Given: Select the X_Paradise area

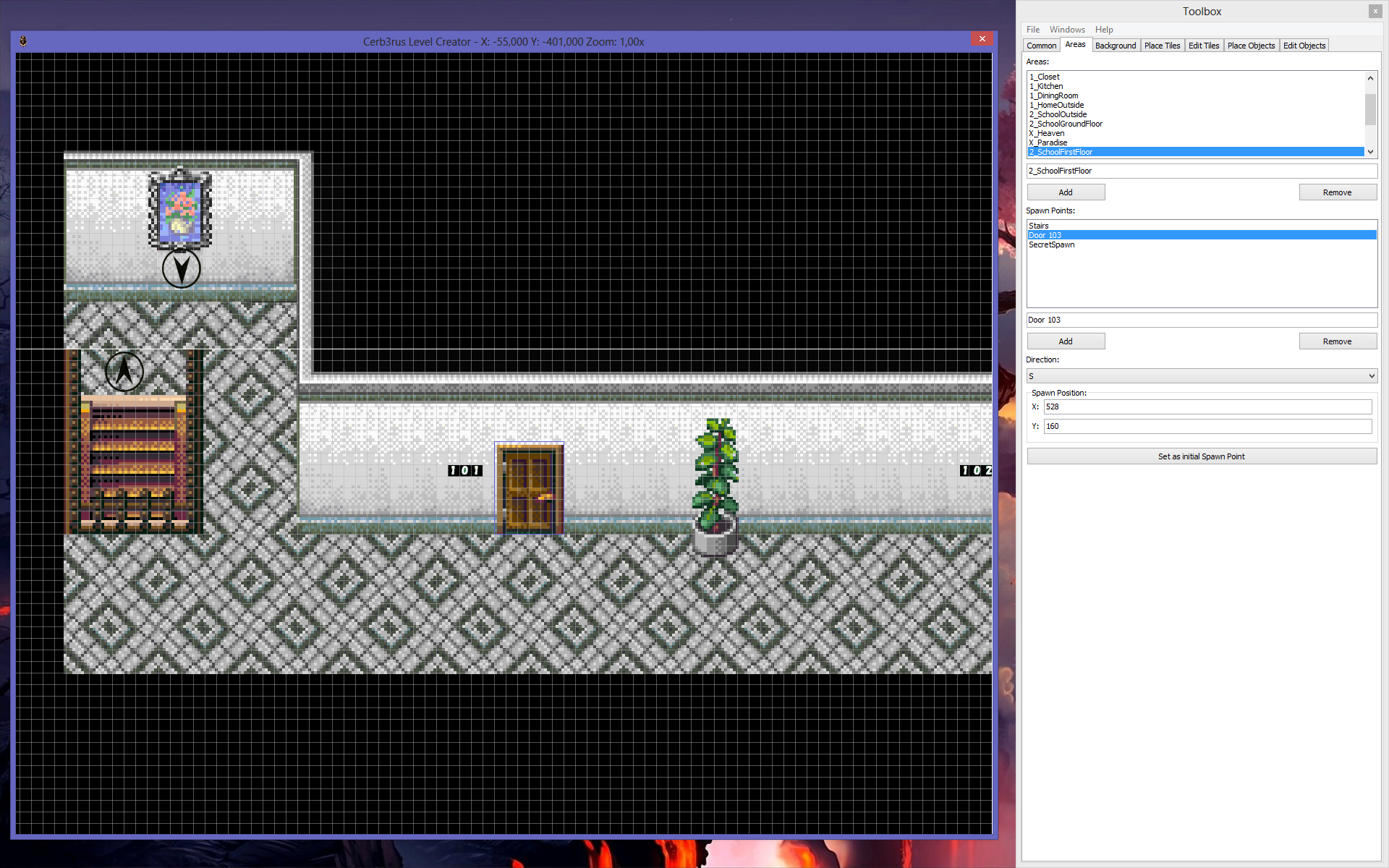Looking at the screenshot, I should pos(1048,142).
